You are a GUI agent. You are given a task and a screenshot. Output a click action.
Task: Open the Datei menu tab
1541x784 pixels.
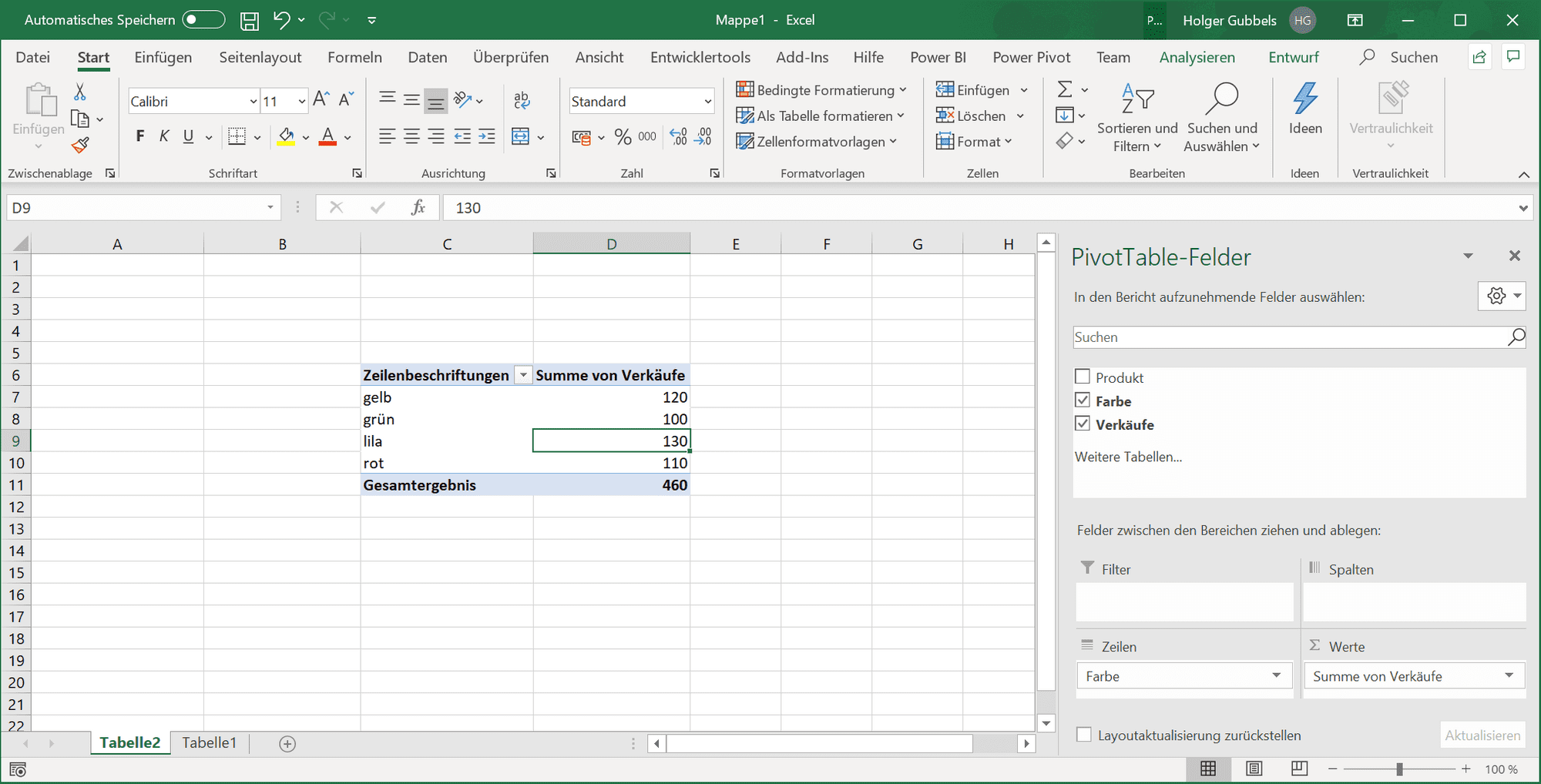(x=32, y=57)
